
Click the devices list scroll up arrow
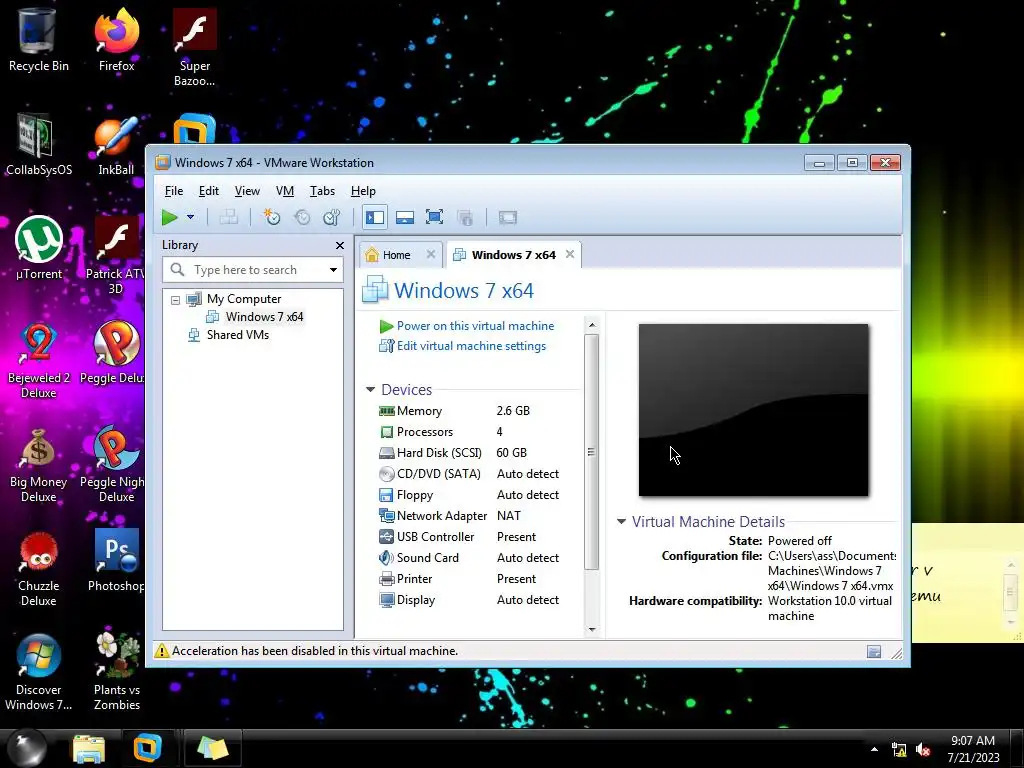[x=592, y=325]
